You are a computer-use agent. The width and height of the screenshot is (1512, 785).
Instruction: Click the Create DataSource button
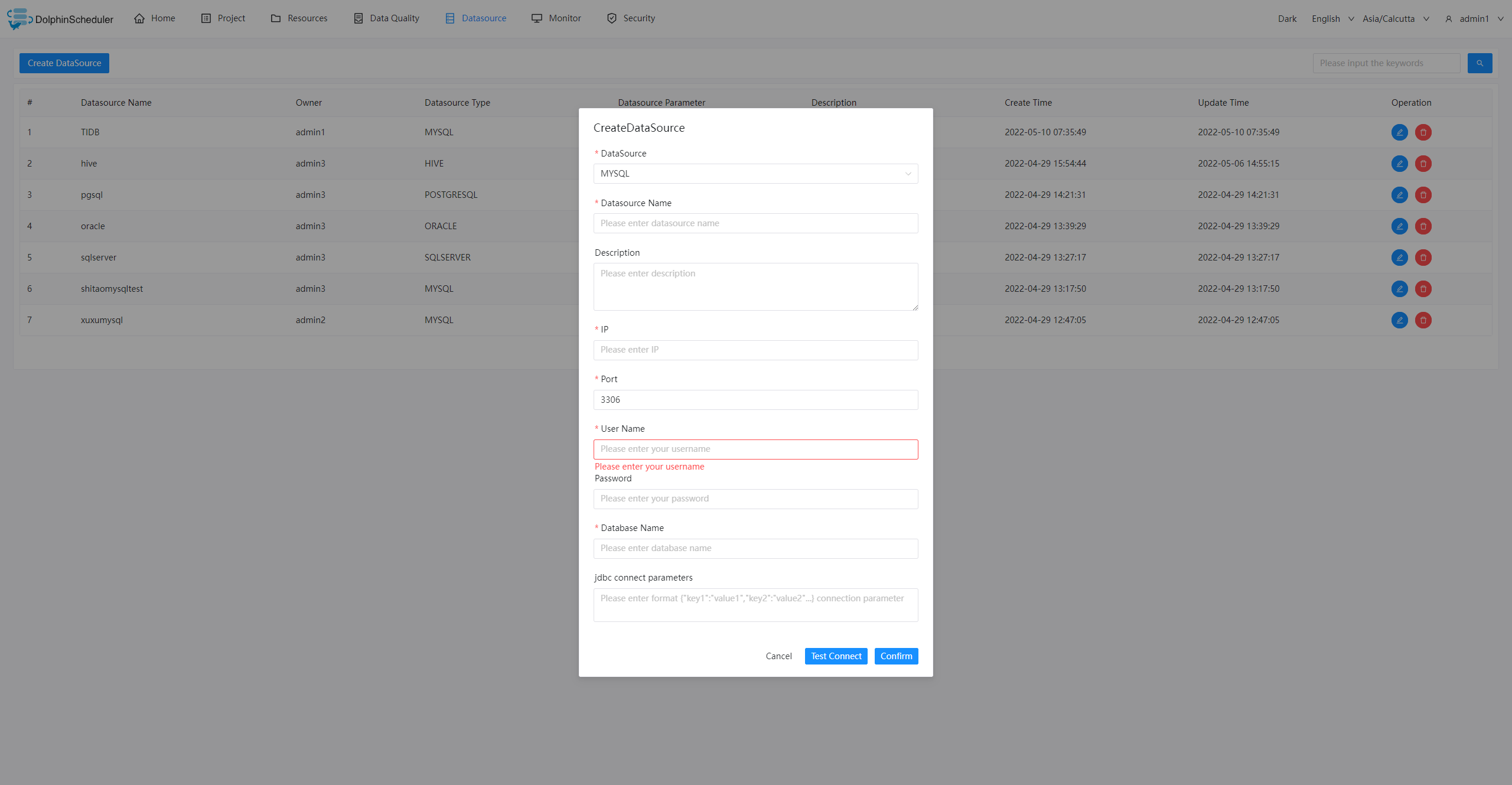click(x=64, y=62)
